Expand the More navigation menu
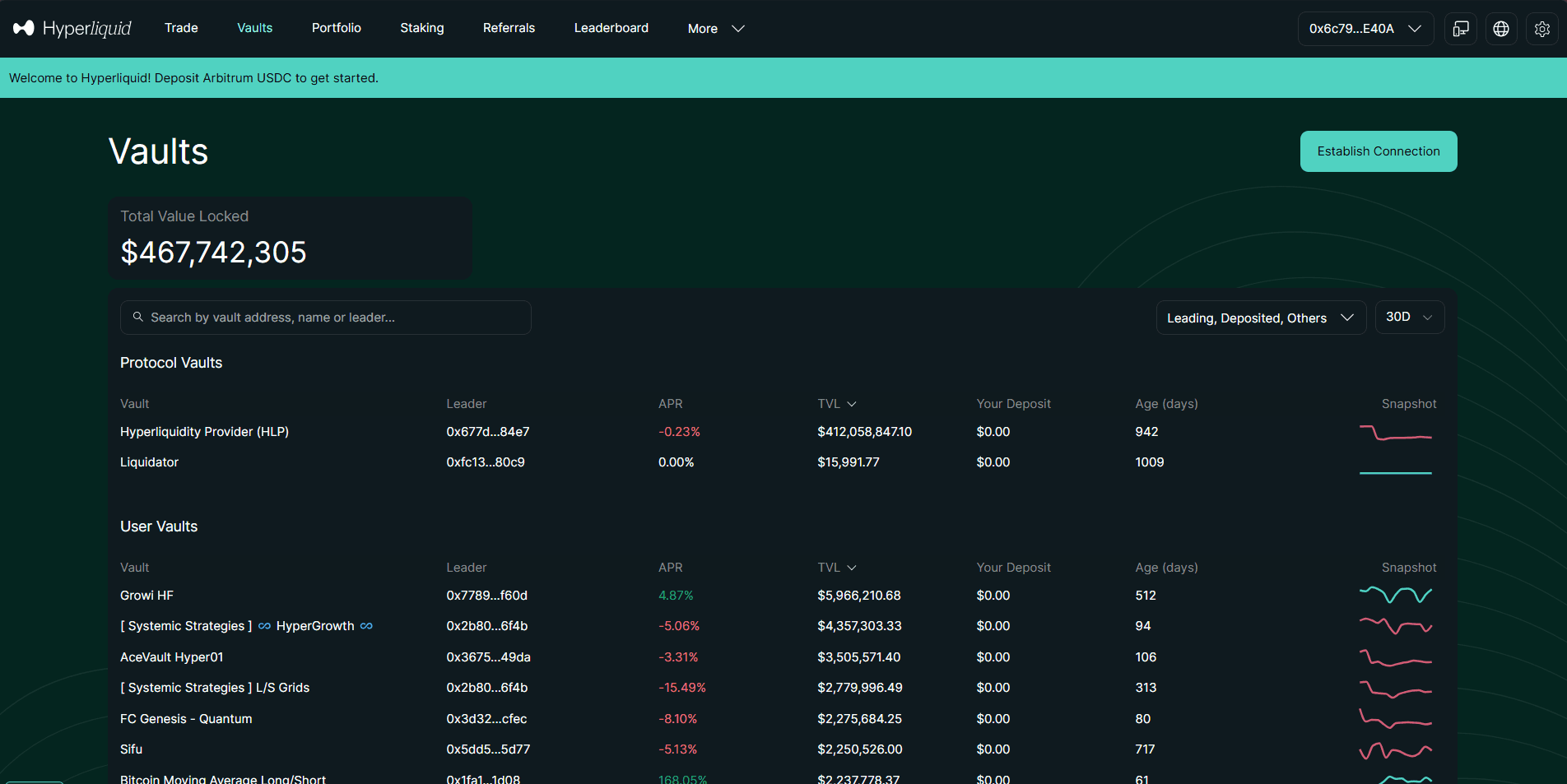 pos(715,29)
